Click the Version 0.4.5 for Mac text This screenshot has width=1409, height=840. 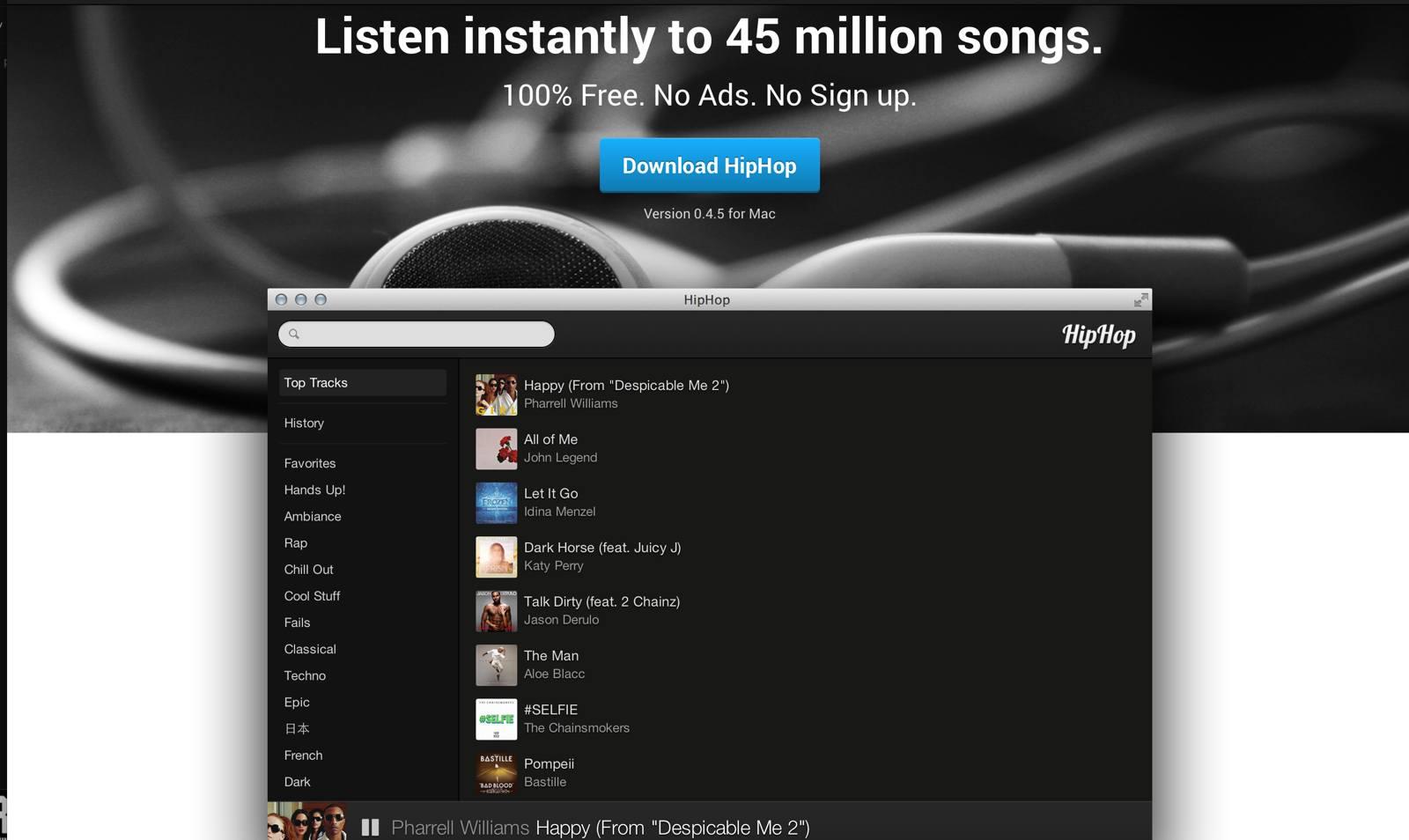pos(710,214)
